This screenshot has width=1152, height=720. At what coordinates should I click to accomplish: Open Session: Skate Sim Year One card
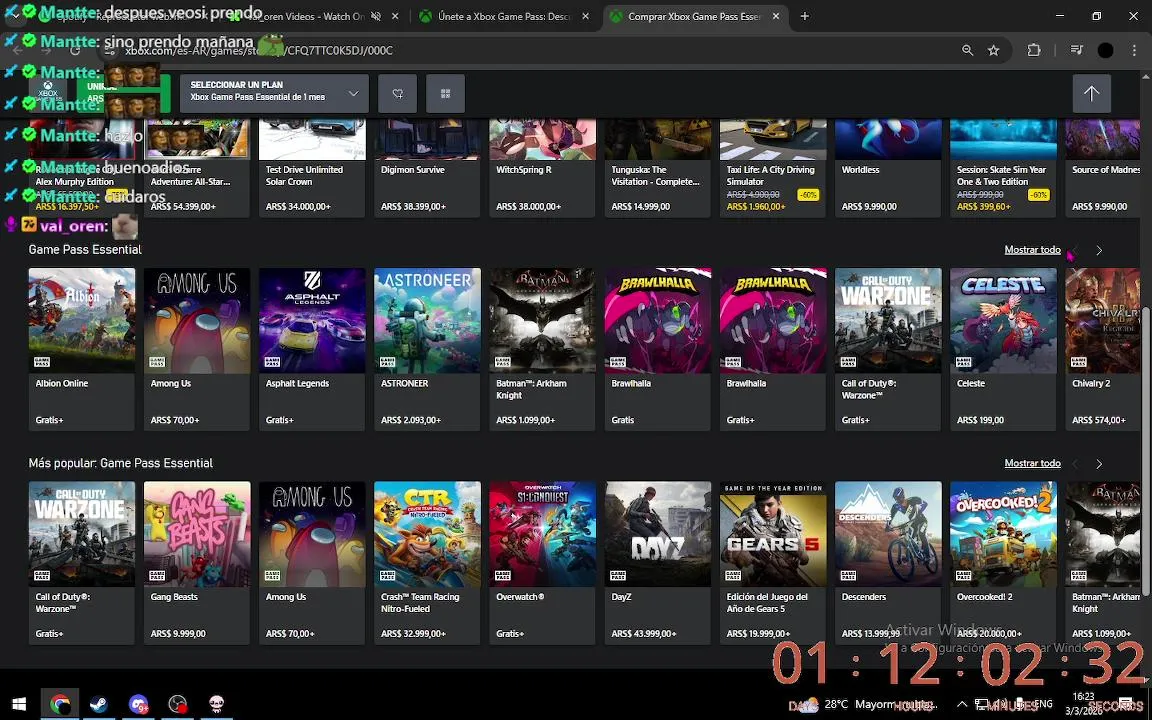pos(1003,169)
